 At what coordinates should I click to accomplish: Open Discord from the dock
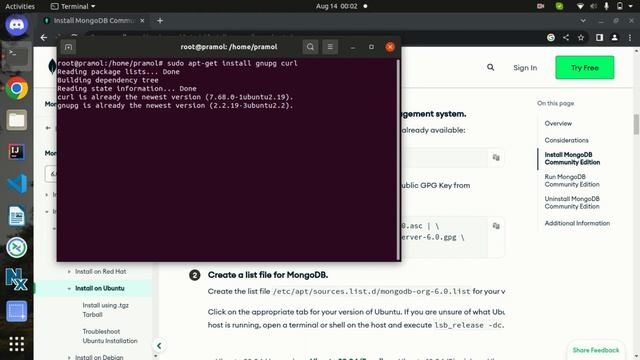tap(16, 25)
